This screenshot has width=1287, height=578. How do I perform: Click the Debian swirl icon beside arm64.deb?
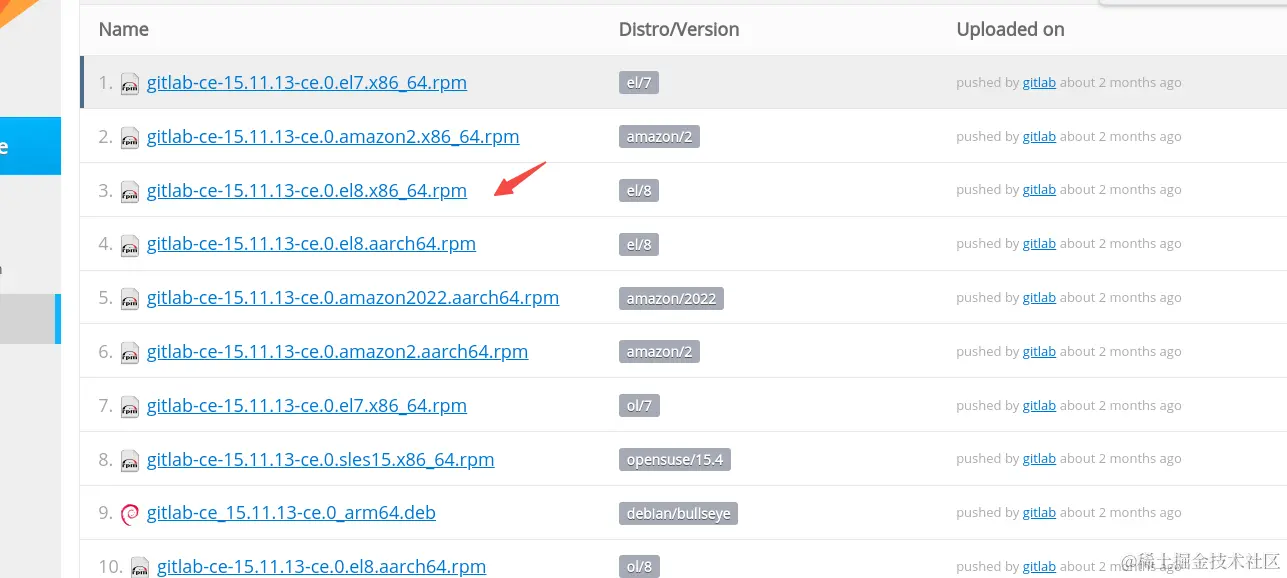(x=130, y=514)
